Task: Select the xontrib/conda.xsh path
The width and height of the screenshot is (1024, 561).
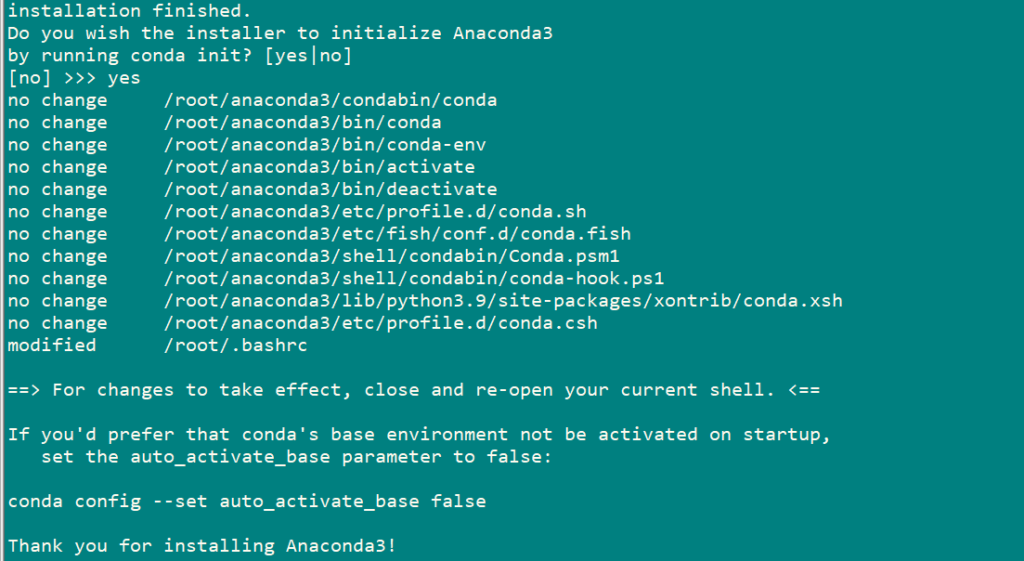Action: pyautogui.click(x=503, y=300)
